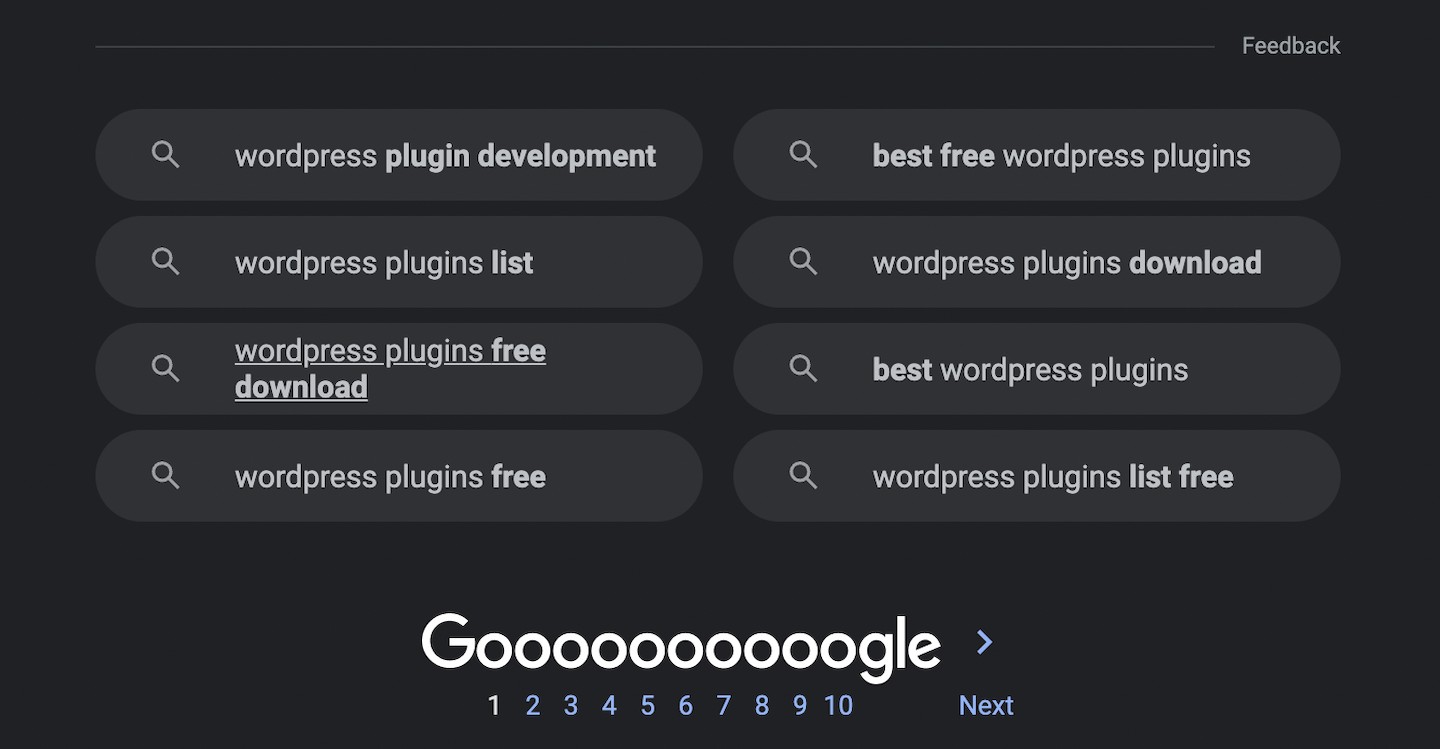The width and height of the screenshot is (1440, 749).
Task: Go to results page 8
Action: click(762, 706)
